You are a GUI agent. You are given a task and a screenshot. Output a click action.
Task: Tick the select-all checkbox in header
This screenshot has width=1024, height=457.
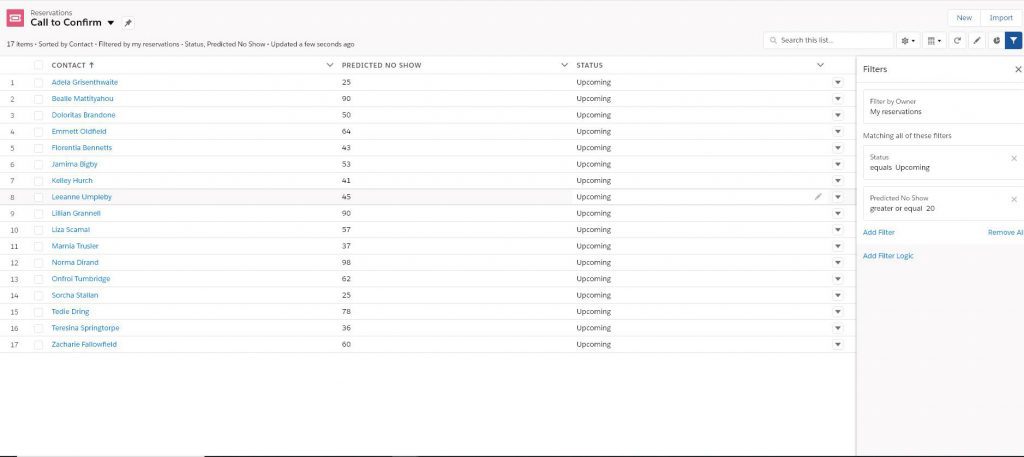click(39, 65)
